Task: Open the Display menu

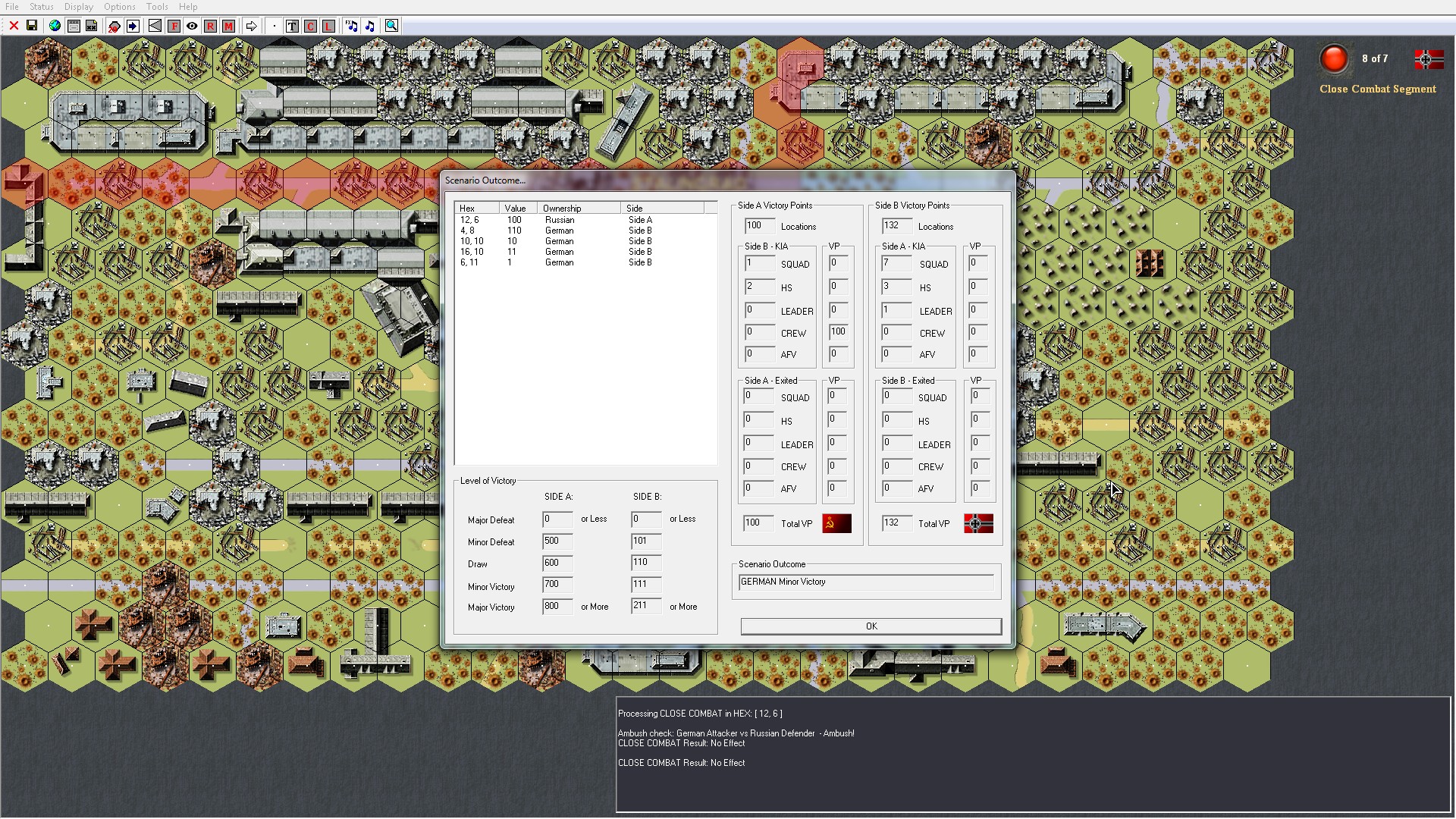Action: tap(79, 7)
